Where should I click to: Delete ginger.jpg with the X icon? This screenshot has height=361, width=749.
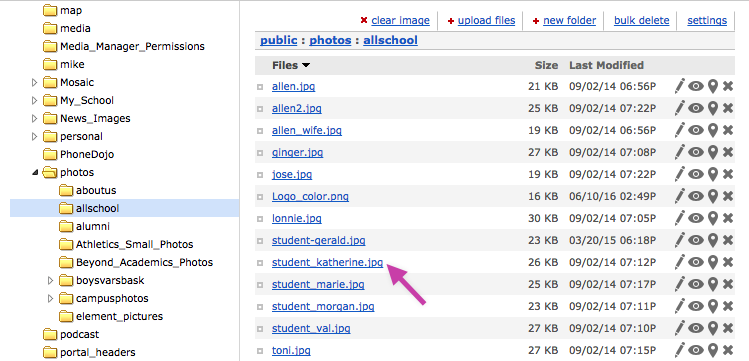tap(728, 152)
